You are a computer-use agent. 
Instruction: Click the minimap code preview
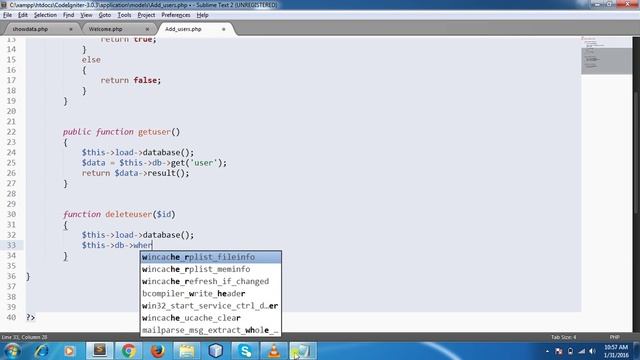[x=606, y=55]
